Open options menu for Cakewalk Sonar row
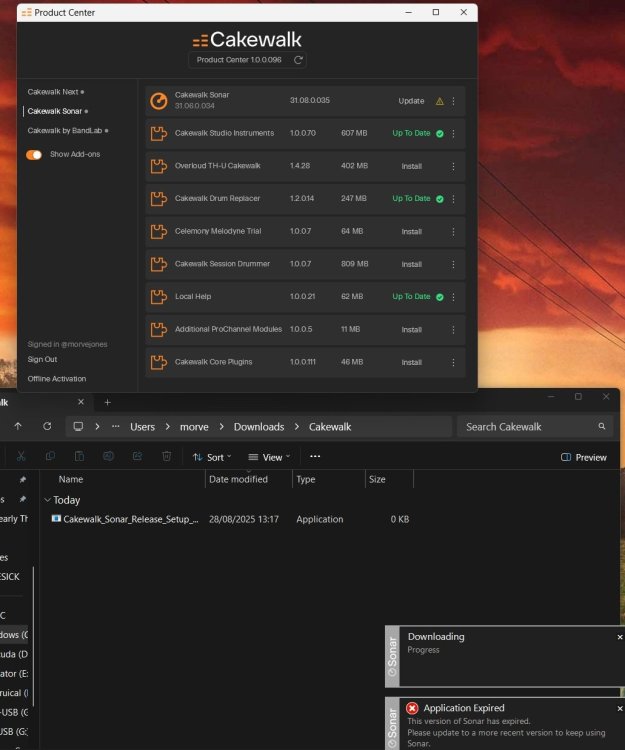 453,101
